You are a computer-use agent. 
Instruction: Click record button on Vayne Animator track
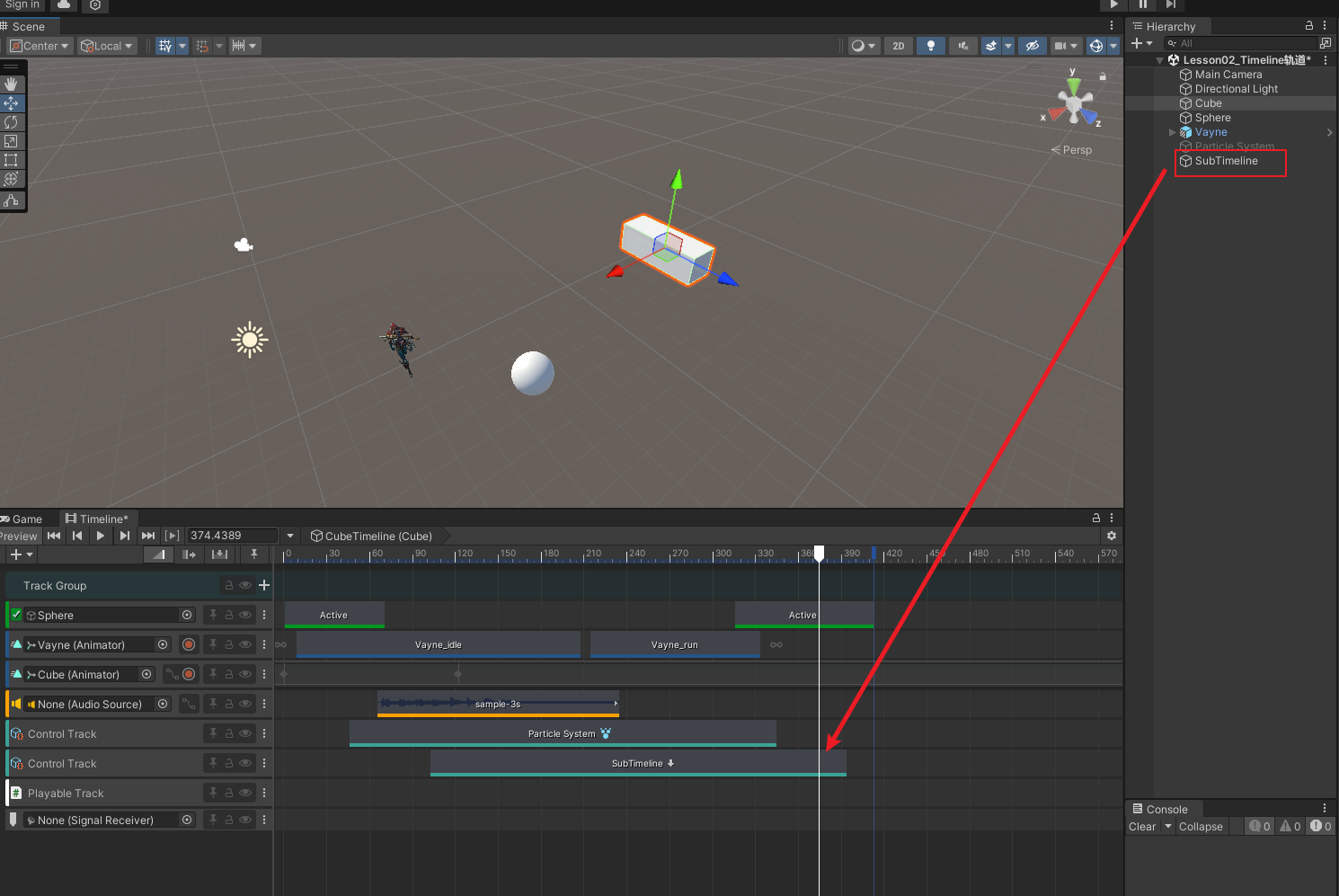click(189, 644)
